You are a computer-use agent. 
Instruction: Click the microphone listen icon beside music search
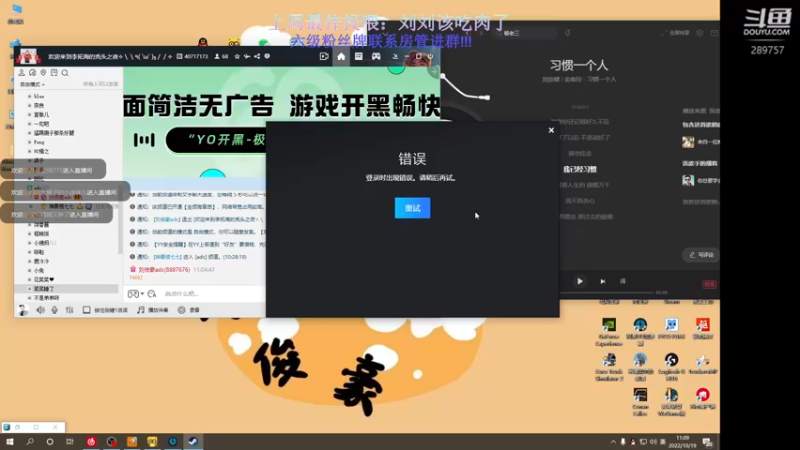click(x=567, y=33)
